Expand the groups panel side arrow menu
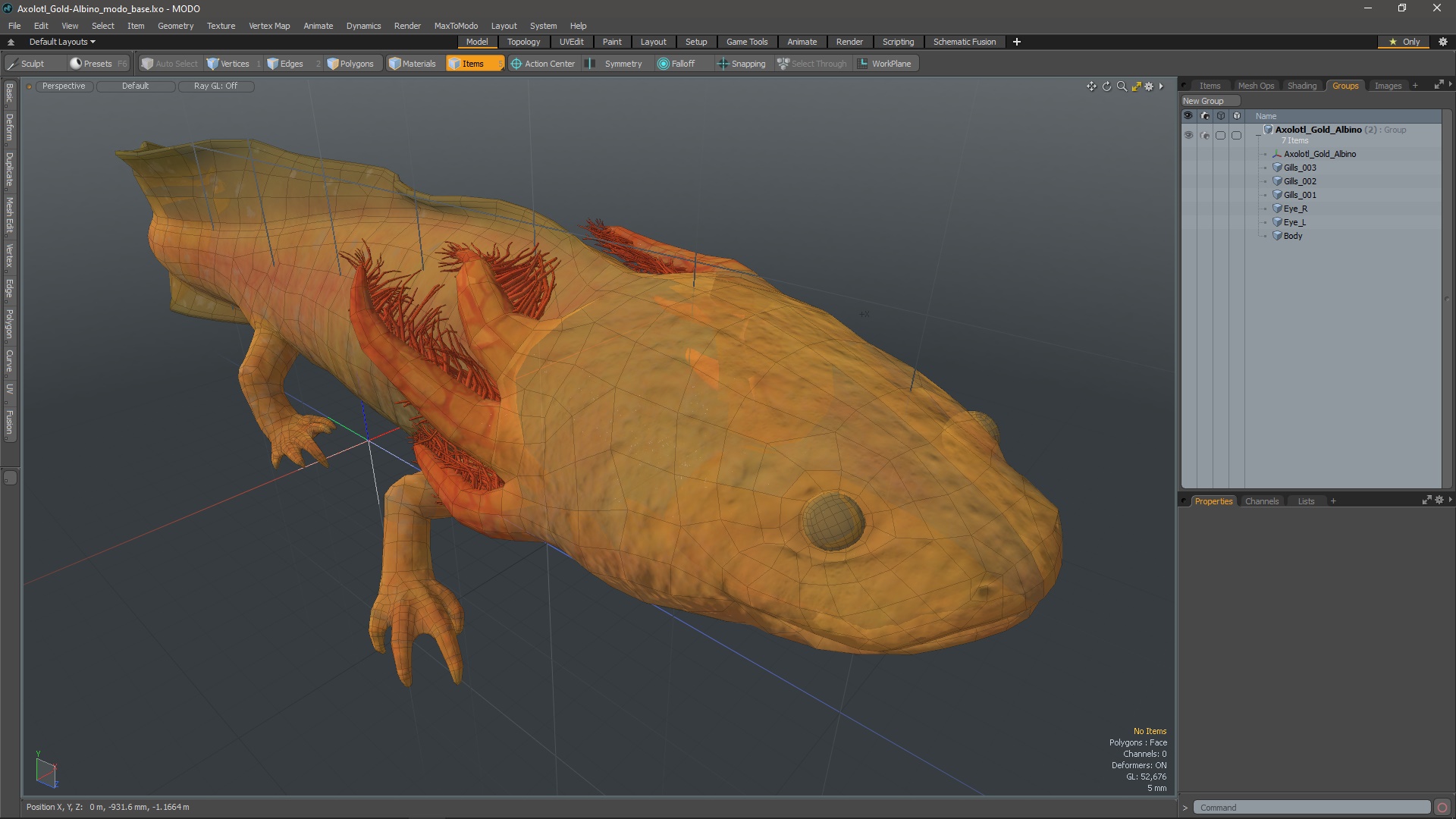Viewport: 1456px width, 819px height. click(x=1450, y=85)
